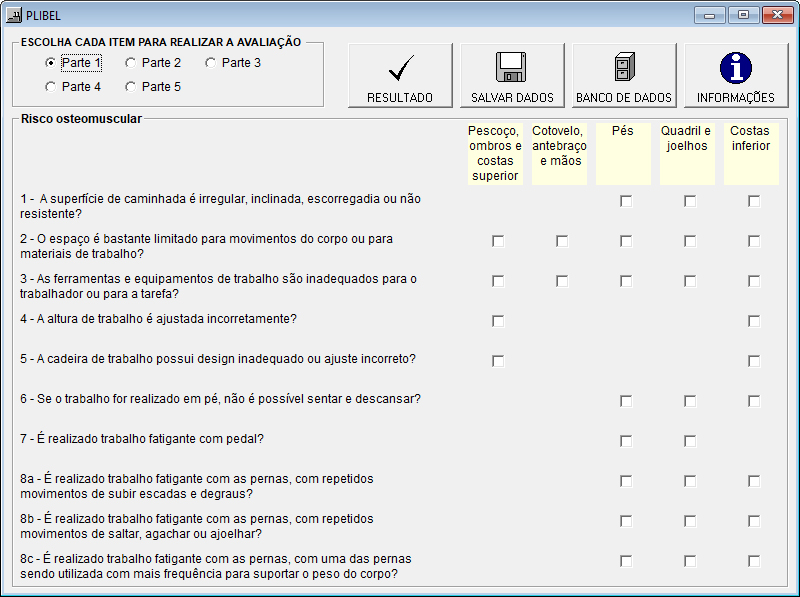Check question 8a Quadril e joelhos checkbox

[x=690, y=481]
